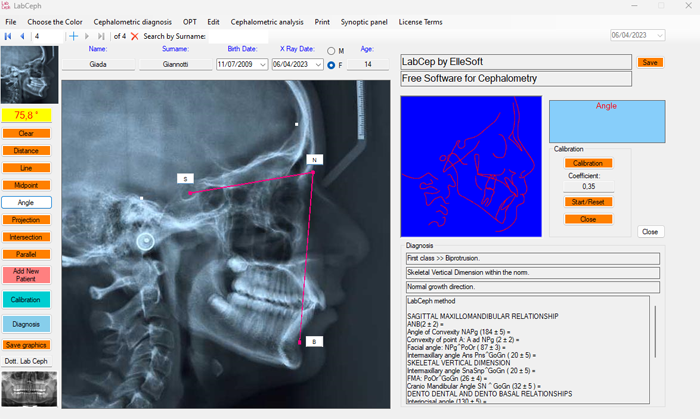The image size is (700, 419).
Task: Click the Coefficient field showing 0,35
Action: 588,187
